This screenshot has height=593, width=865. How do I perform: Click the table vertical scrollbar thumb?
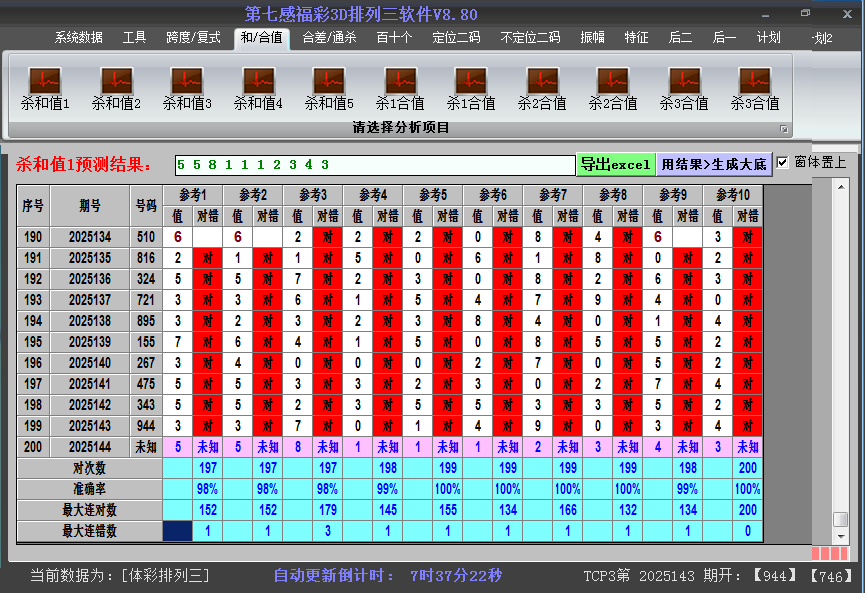coord(841,519)
